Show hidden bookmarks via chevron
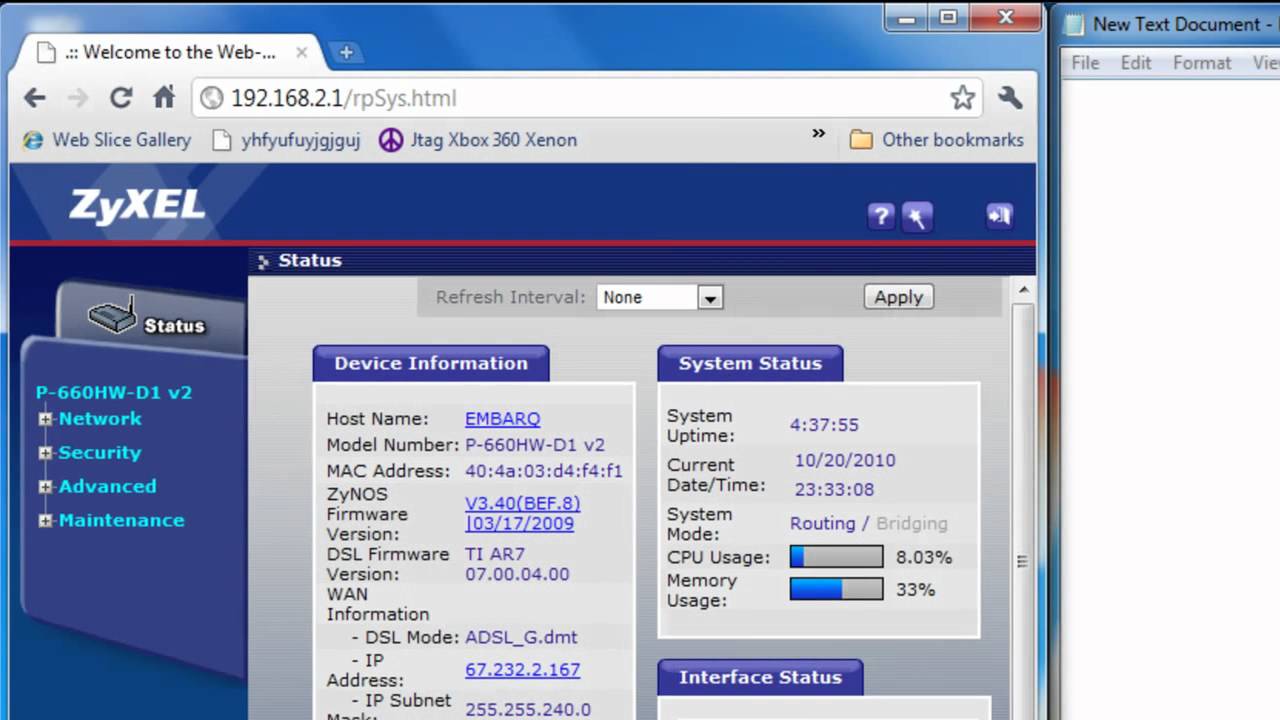The height and width of the screenshot is (720, 1280). [819, 133]
